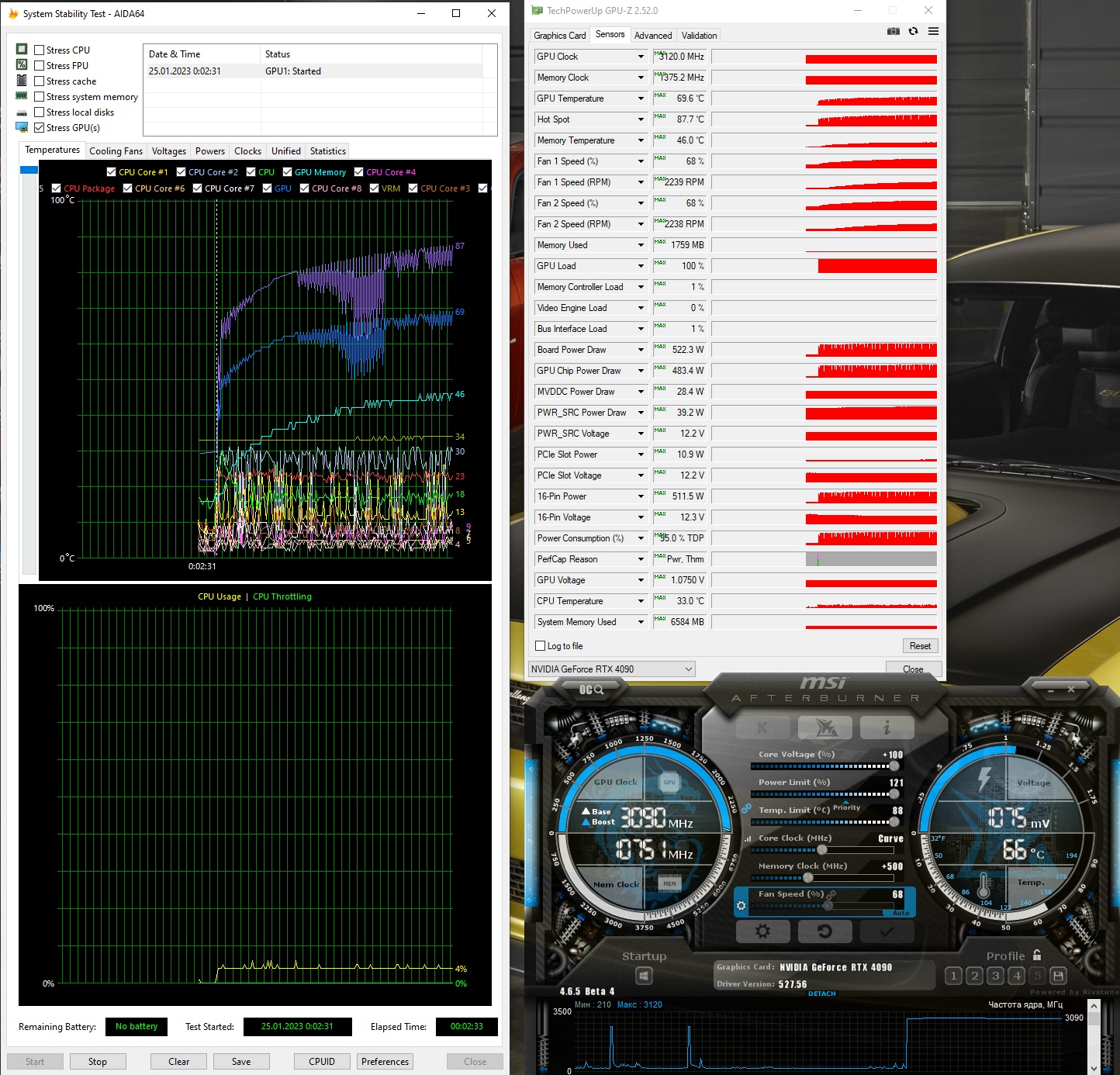Enable the Stress FPU checkbox
This screenshot has width=1120, height=1075.
click(39, 66)
